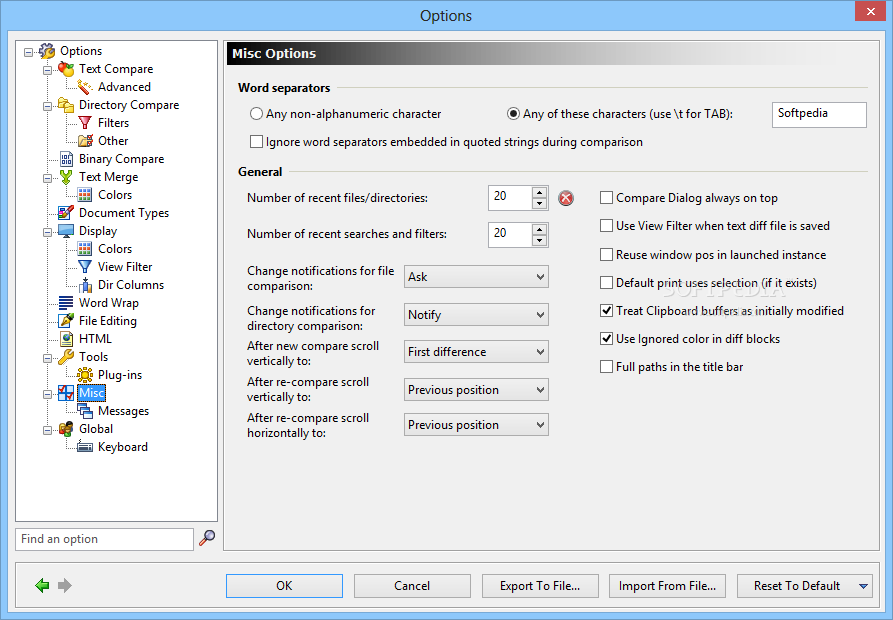Click the File Editing pencil icon
The width and height of the screenshot is (893, 620).
tap(66, 321)
